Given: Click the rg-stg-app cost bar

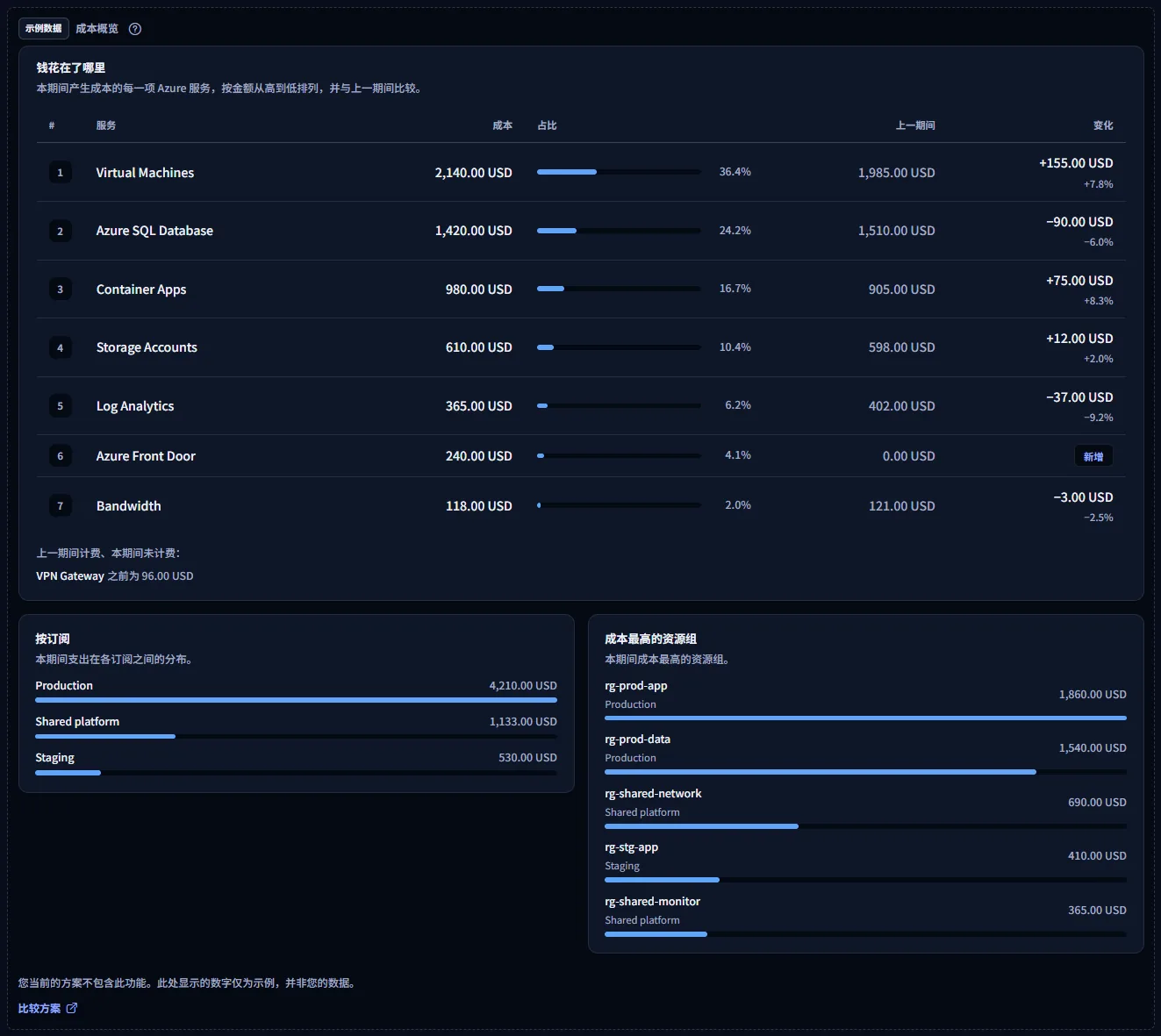Looking at the screenshot, I should click(x=865, y=880).
